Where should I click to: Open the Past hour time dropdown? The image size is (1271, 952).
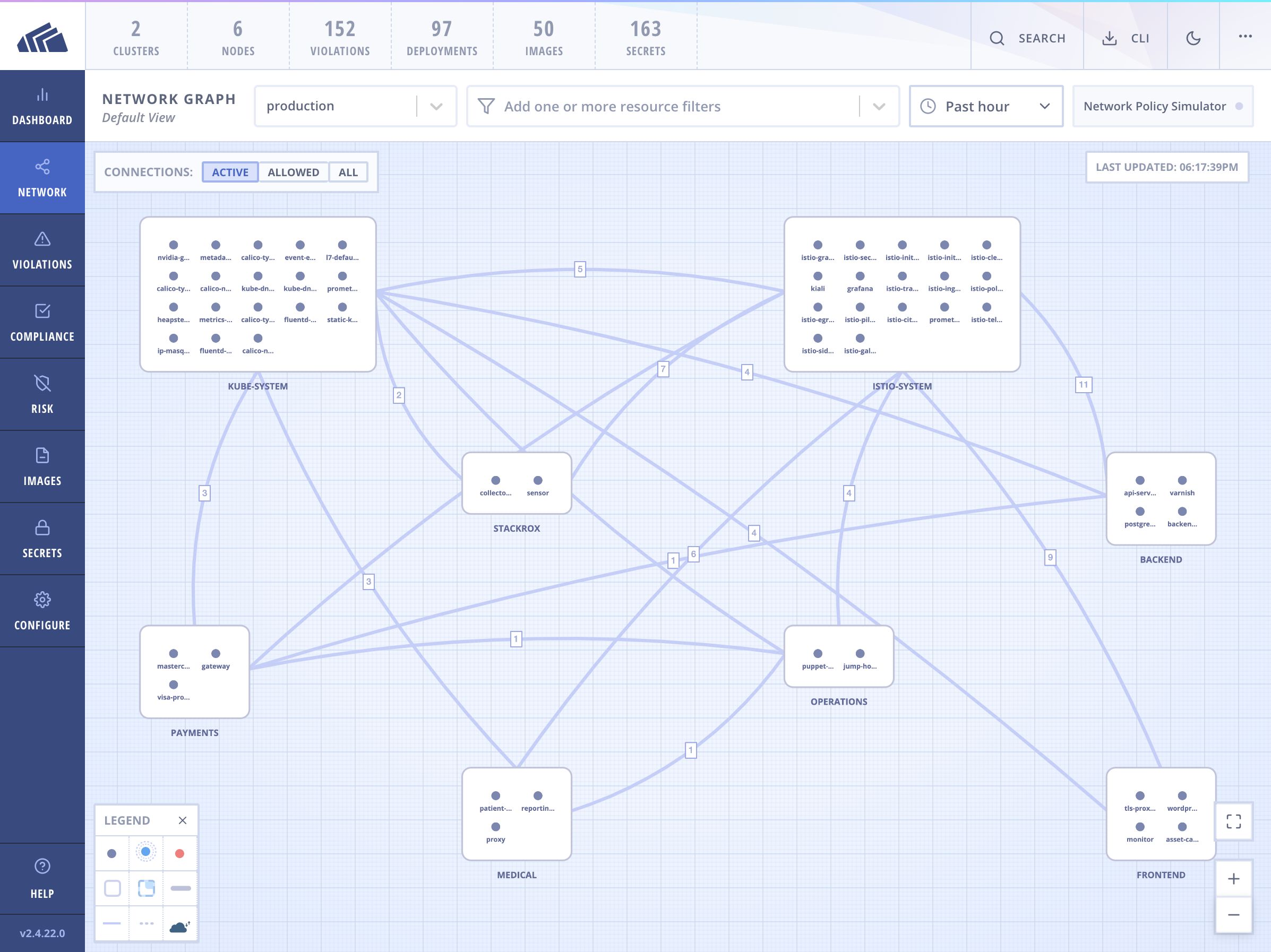pos(986,106)
